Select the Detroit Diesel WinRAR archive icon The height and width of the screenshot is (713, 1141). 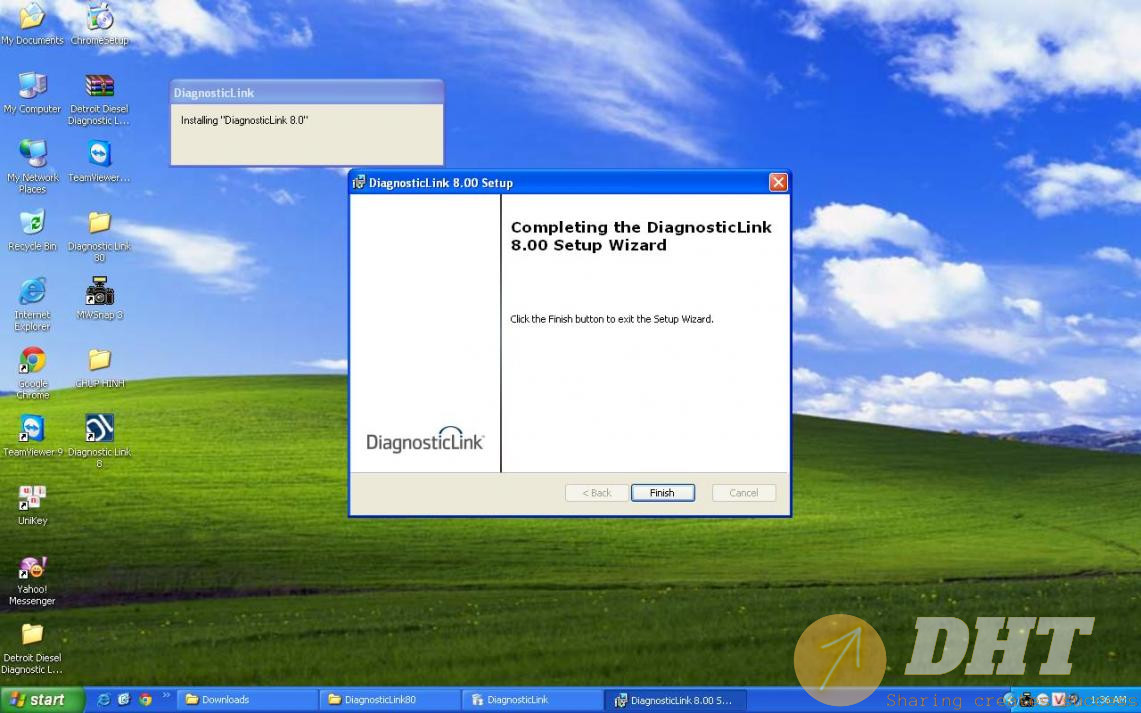(x=99, y=87)
